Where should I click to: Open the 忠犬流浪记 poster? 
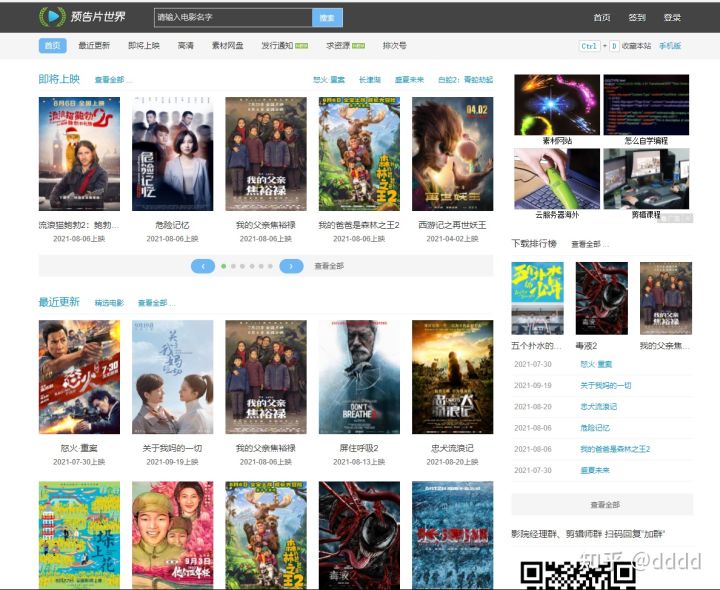[x=452, y=377]
